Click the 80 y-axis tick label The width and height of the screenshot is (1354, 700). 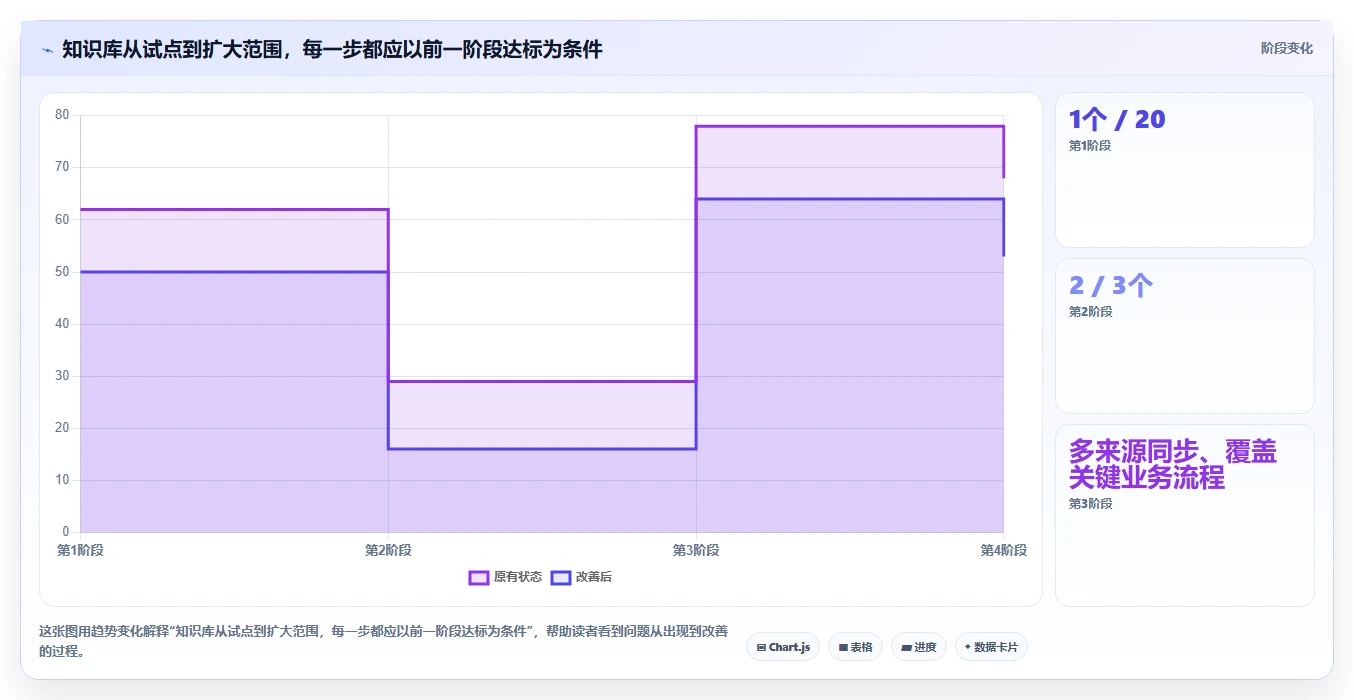point(62,115)
